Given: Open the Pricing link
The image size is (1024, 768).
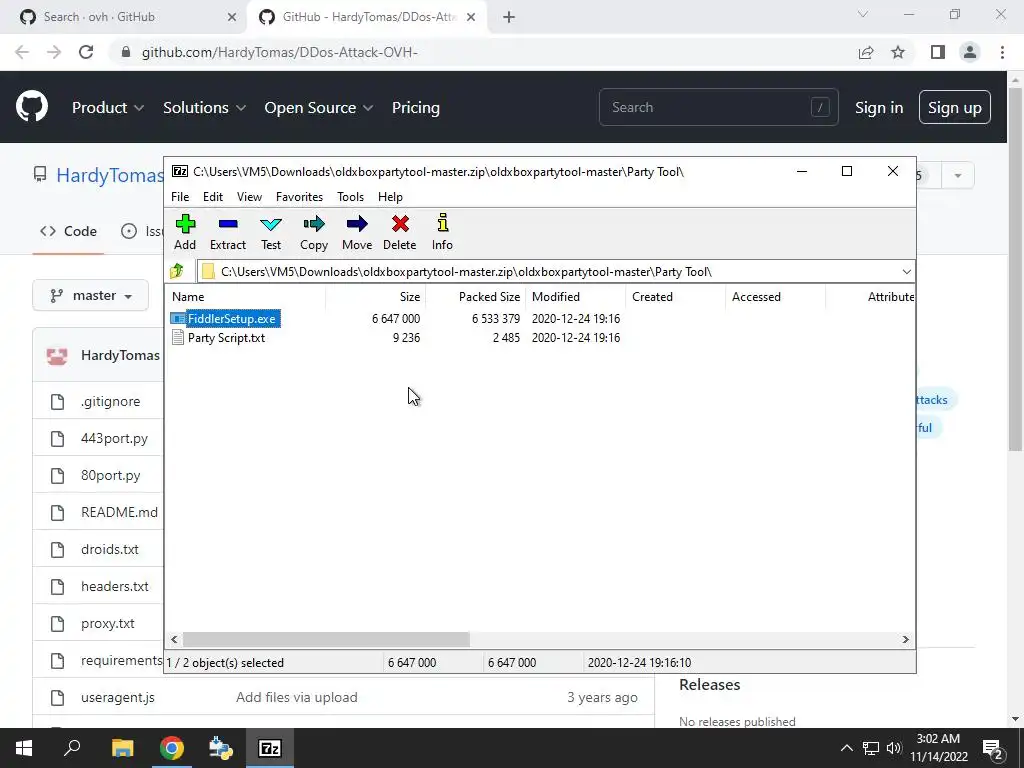Looking at the screenshot, I should pyautogui.click(x=415, y=108).
